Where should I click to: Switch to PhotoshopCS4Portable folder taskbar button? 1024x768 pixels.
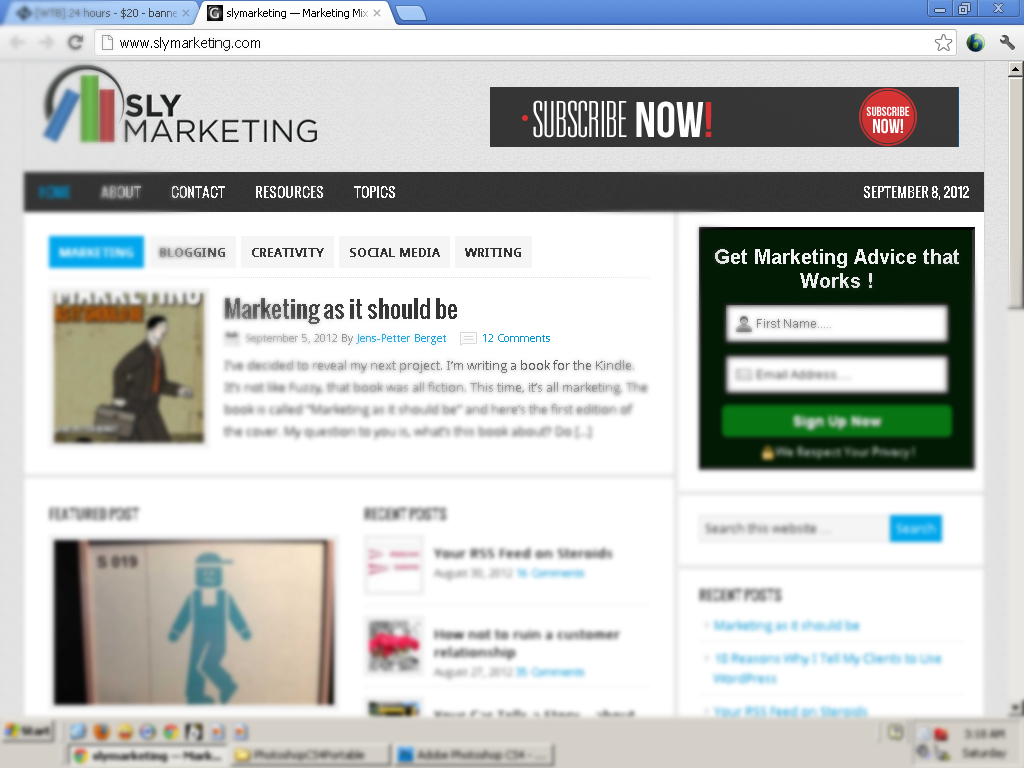pyautogui.click(x=310, y=756)
